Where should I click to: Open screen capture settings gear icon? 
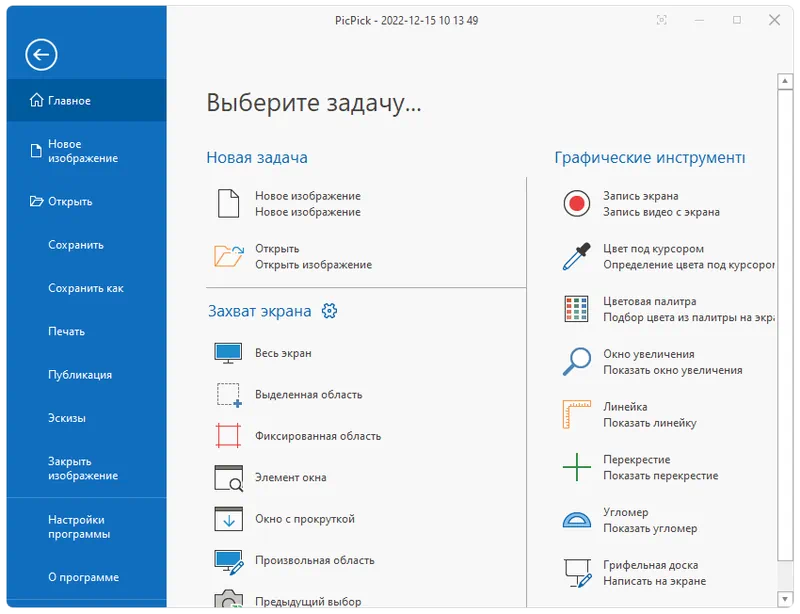[x=330, y=310]
